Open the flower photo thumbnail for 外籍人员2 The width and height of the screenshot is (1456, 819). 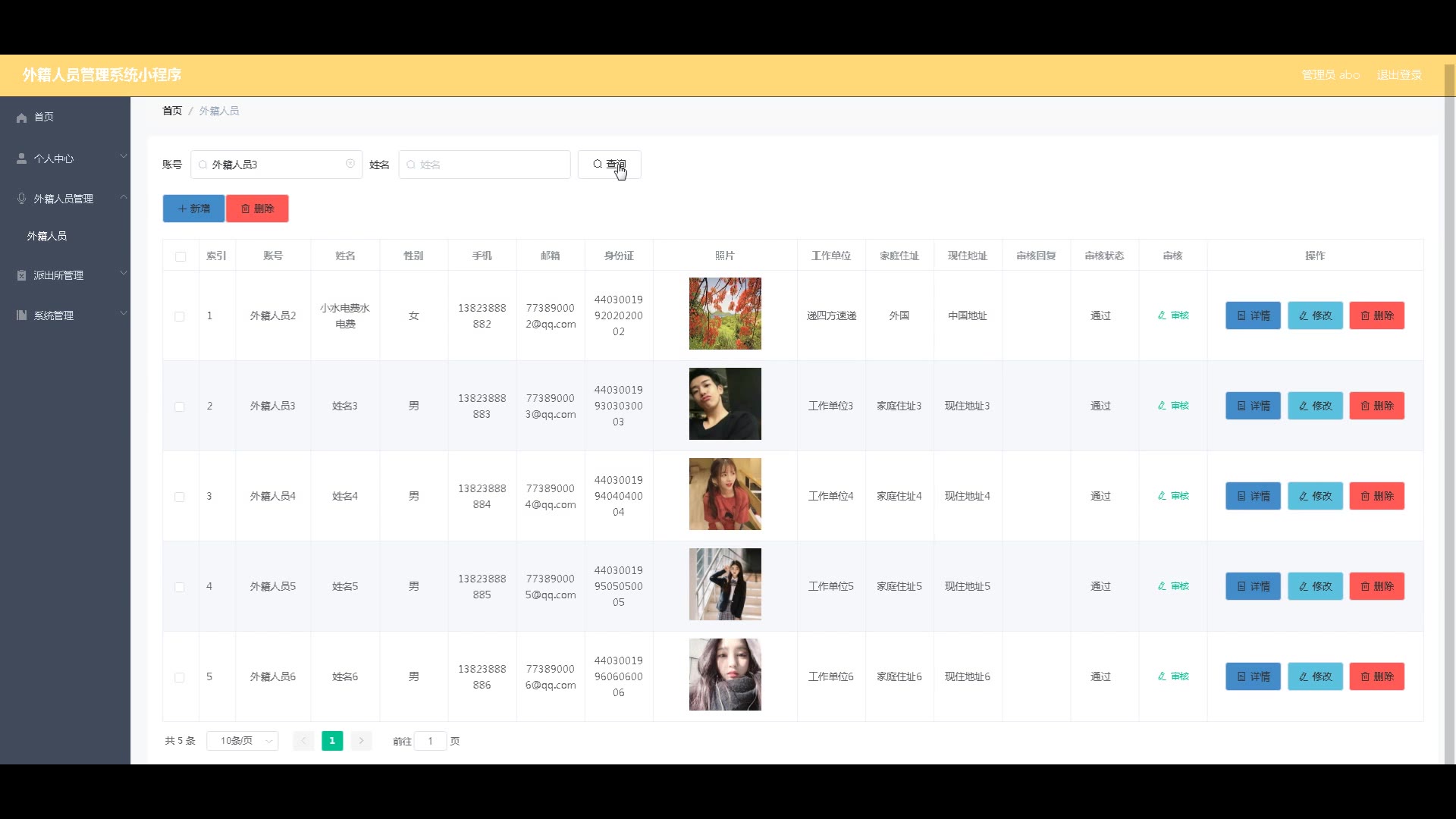tap(725, 313)
